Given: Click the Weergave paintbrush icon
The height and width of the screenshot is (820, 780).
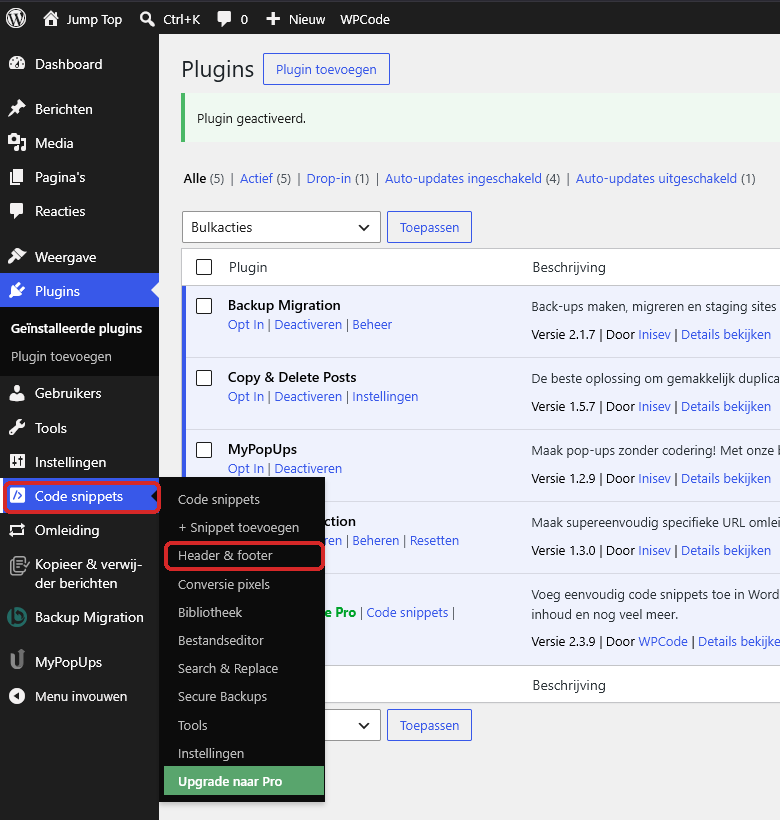Looking at the screenshot, I should pos(17,256).
